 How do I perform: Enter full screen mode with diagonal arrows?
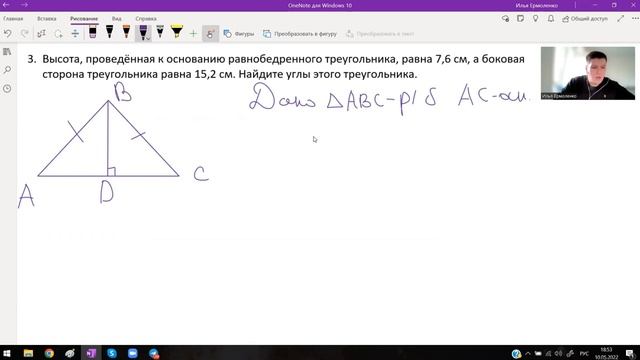(x=620, y=19)
